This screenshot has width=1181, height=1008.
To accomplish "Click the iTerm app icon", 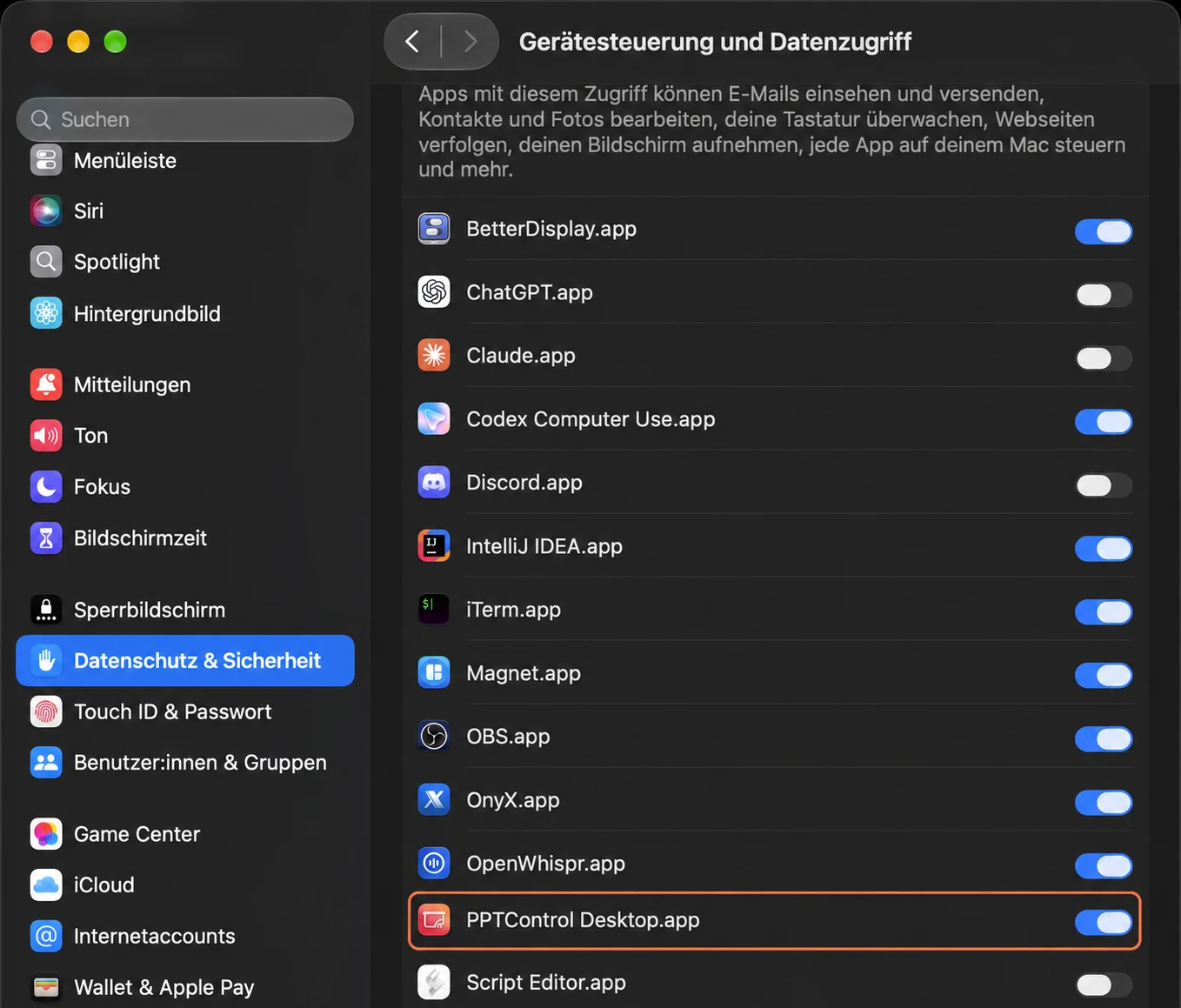I will point(434,610).
